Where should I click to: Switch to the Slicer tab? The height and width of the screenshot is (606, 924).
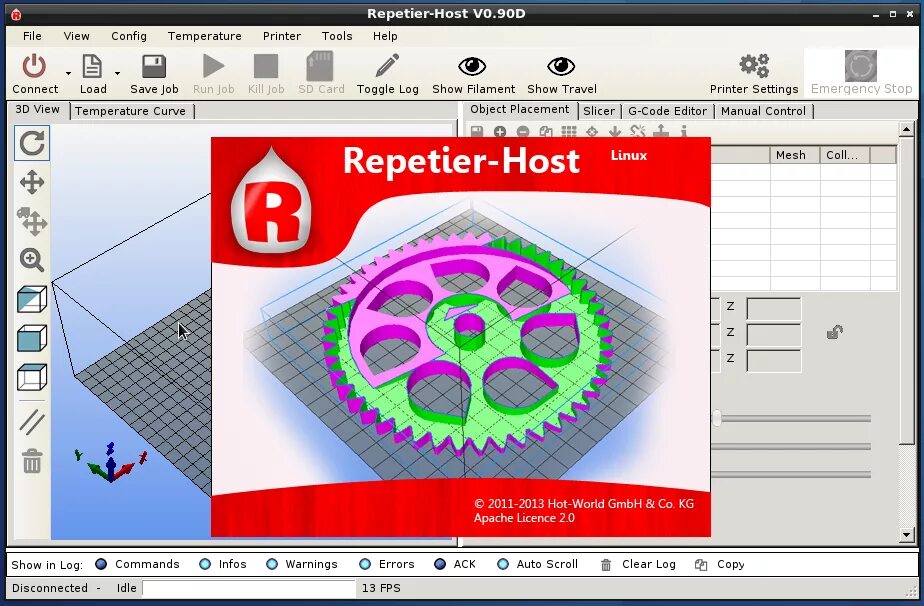point(599,111)
